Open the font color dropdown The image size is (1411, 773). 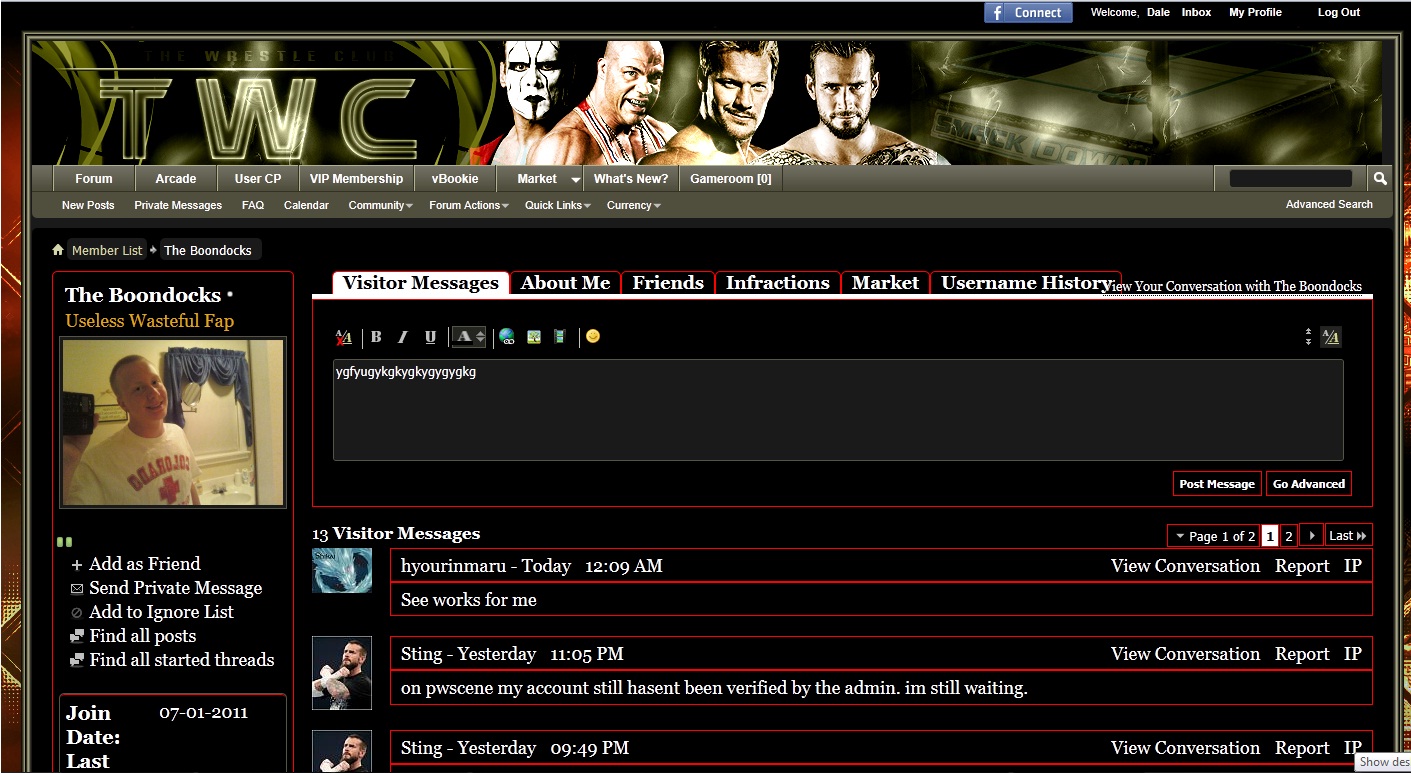pyautogui.click(x=469, y=337)
